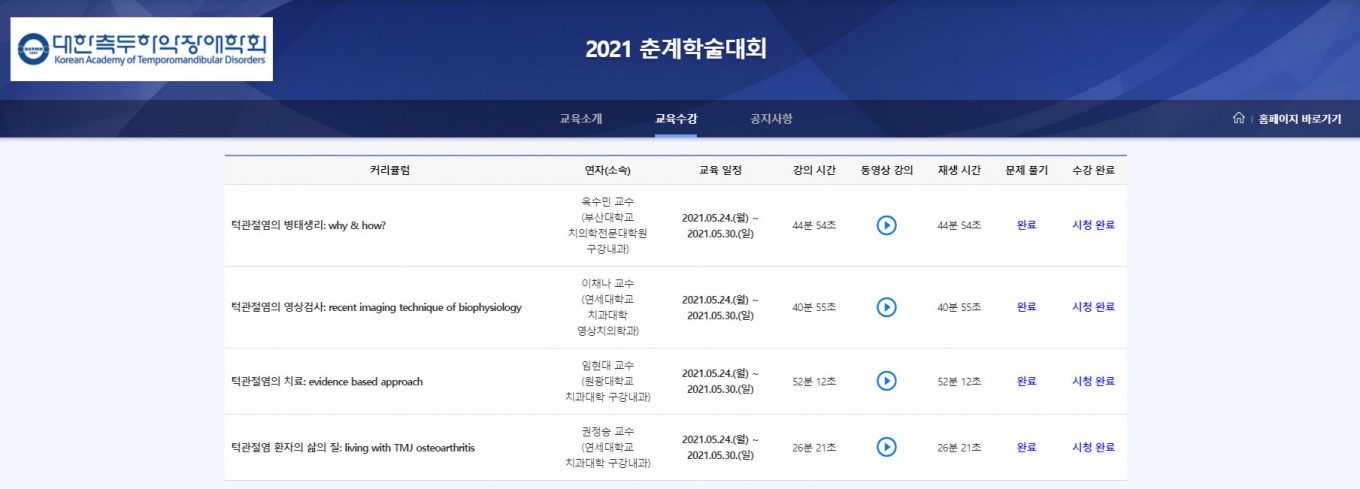Switch to the 교육수강 tab
This screenshot has height=489, width=1360.
(x=676, y=118)
